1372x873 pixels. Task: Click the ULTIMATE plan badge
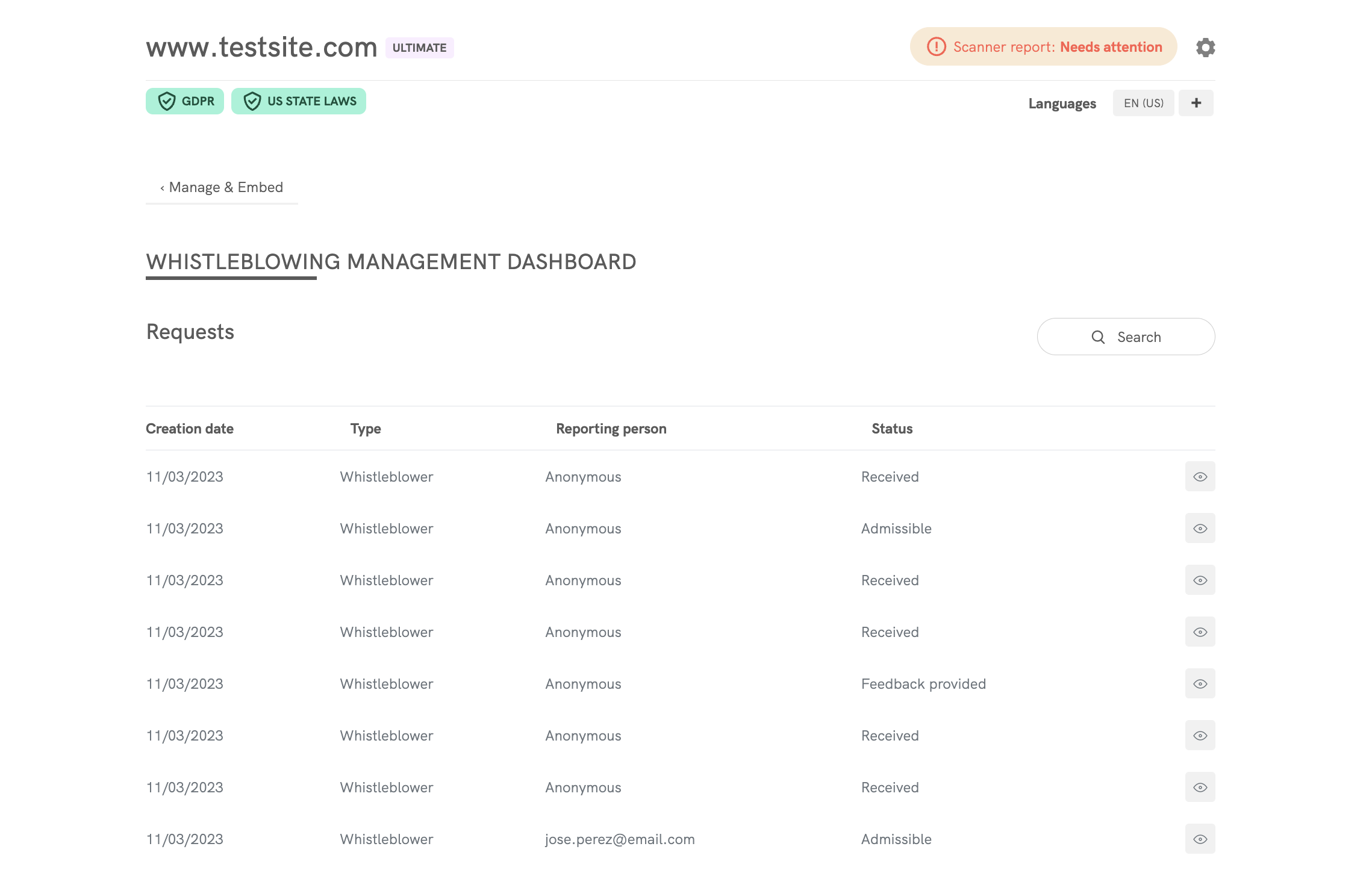[x=419, y=48]
